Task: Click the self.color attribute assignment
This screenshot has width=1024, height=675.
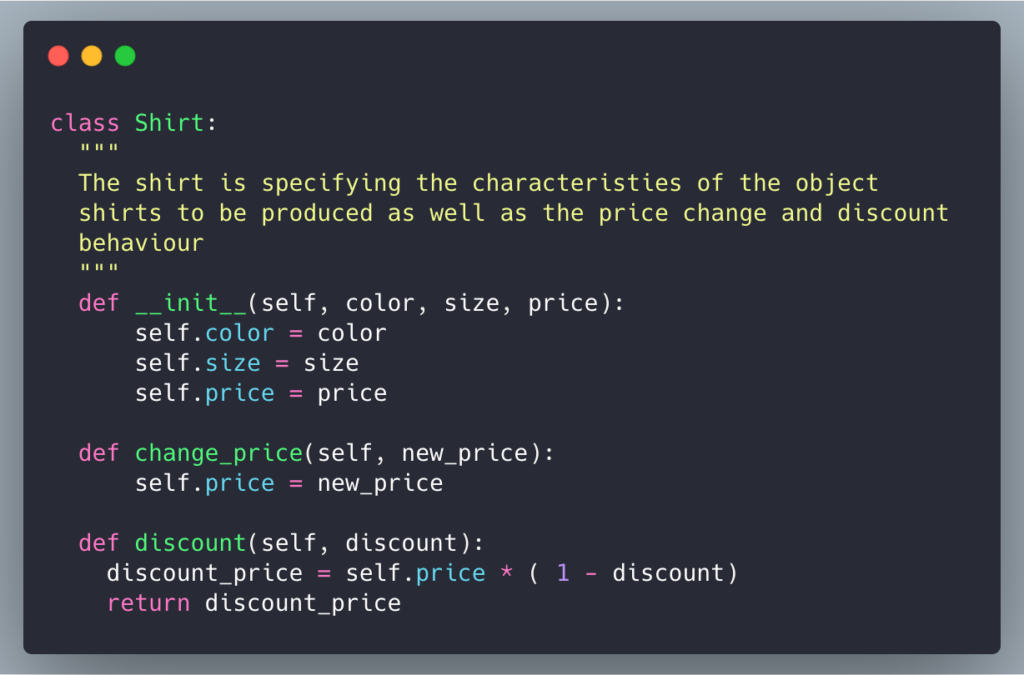Action: point(204,333)
